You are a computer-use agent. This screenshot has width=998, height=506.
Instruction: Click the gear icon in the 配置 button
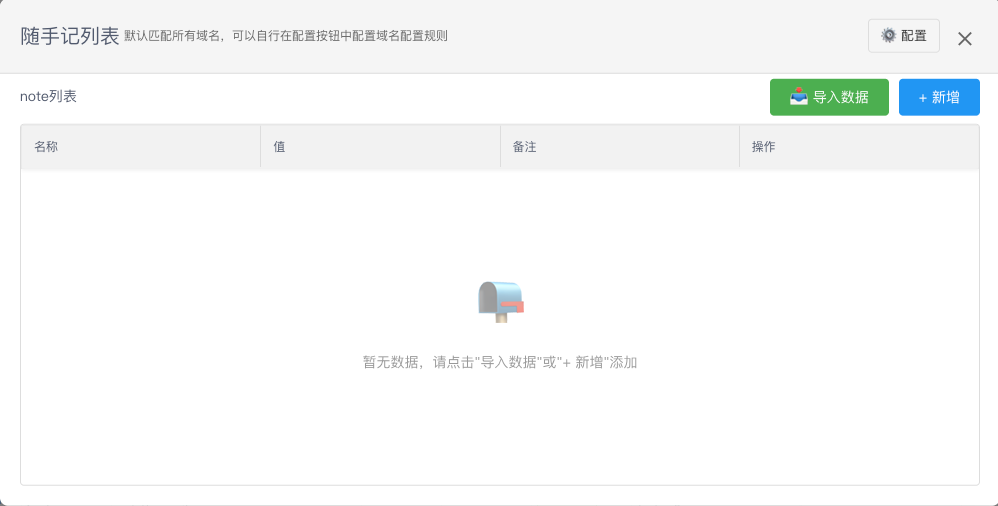tap(888, 36)
